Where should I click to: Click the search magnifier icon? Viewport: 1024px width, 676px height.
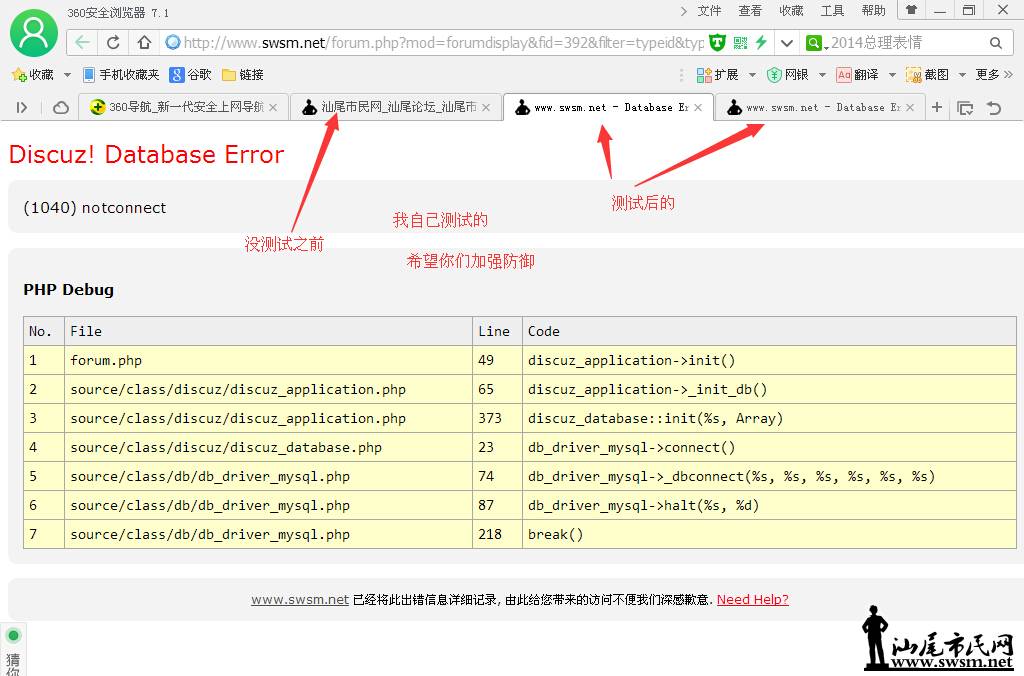tap(995, 43)
